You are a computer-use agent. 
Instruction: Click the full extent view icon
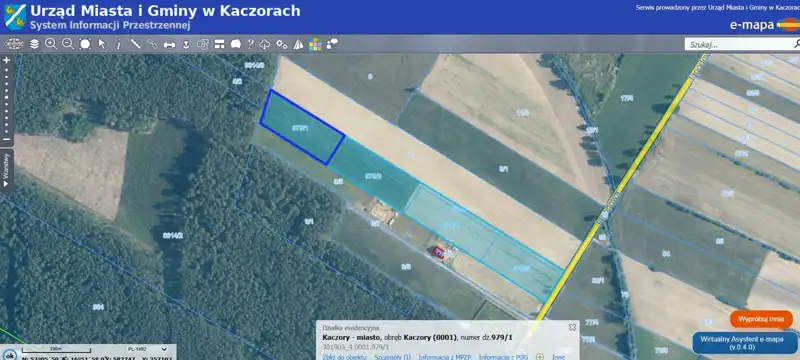click(85, 44)
